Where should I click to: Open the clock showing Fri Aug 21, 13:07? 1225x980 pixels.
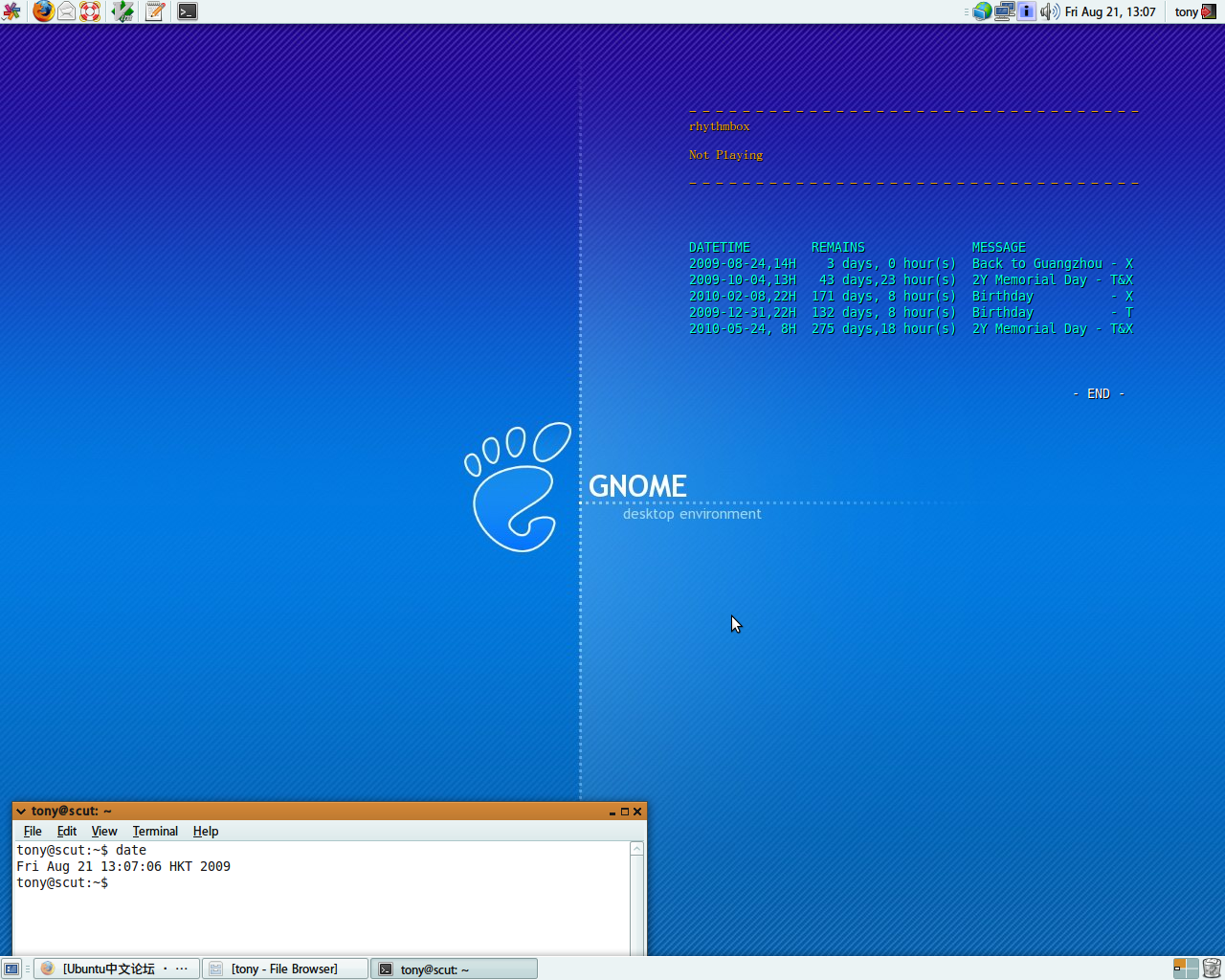pos(1110,11)
